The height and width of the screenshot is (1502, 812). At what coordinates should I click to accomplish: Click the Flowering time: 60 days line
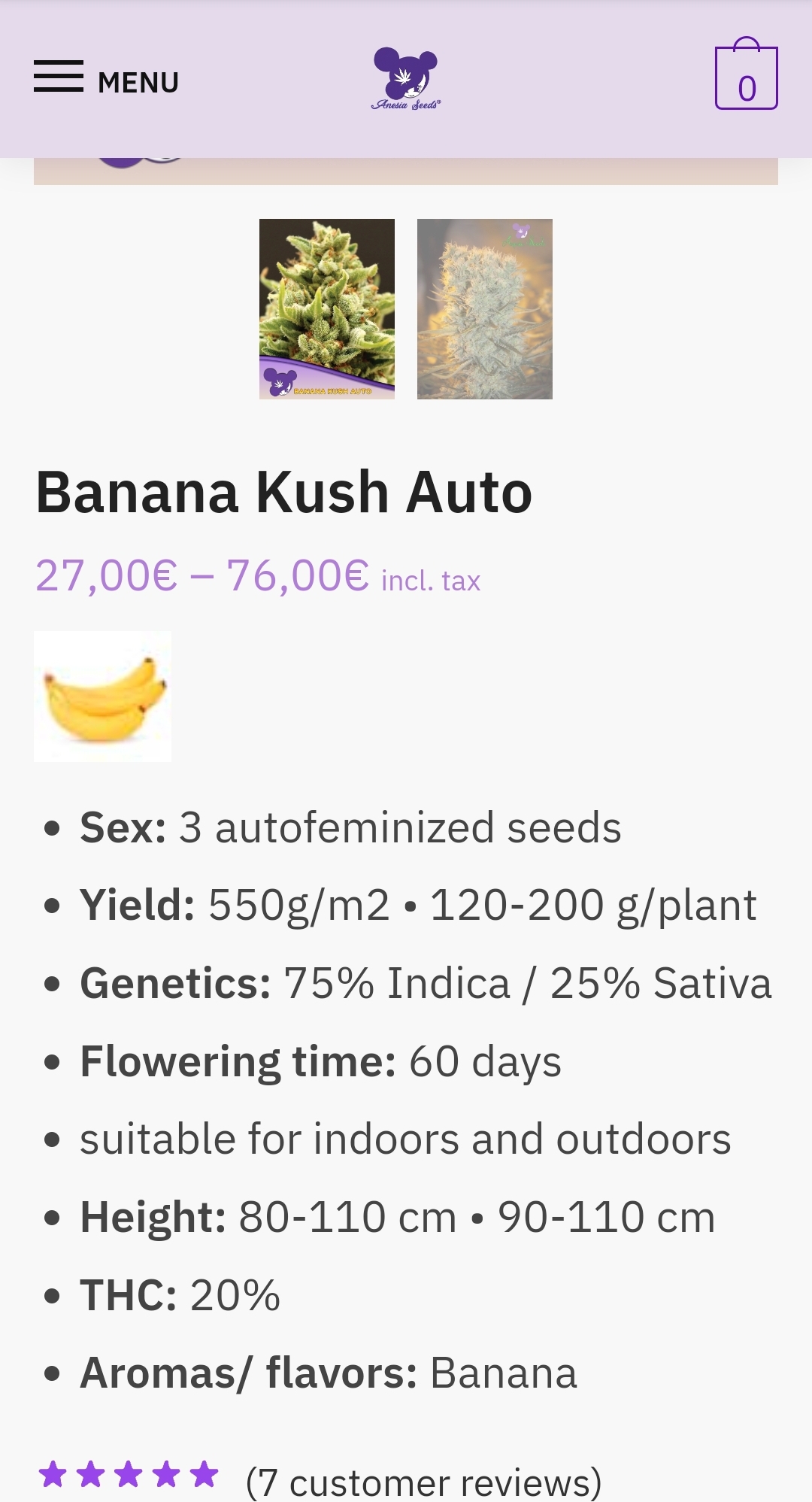[x=320, y=1061]
